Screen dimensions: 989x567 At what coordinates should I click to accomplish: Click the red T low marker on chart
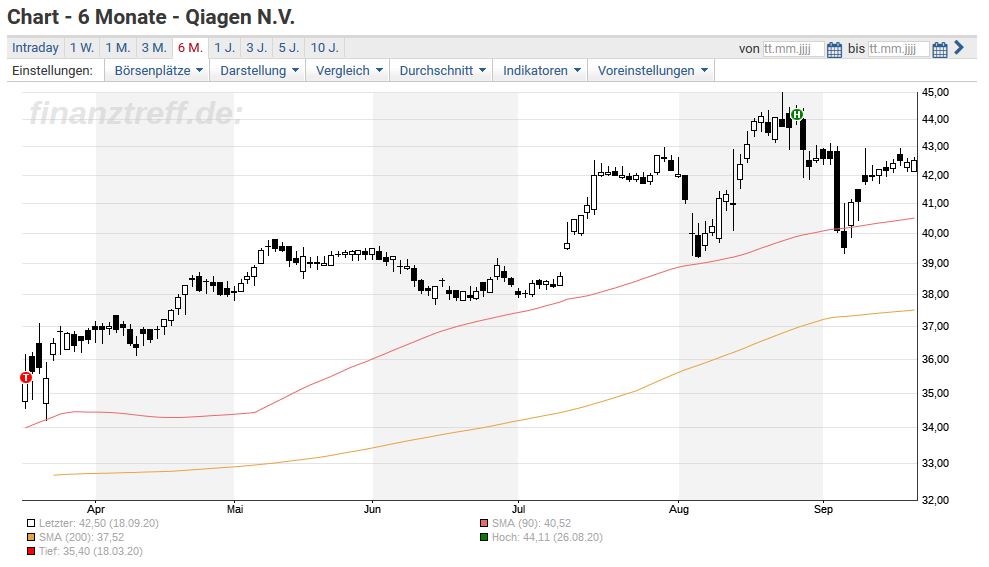[26, 378]
